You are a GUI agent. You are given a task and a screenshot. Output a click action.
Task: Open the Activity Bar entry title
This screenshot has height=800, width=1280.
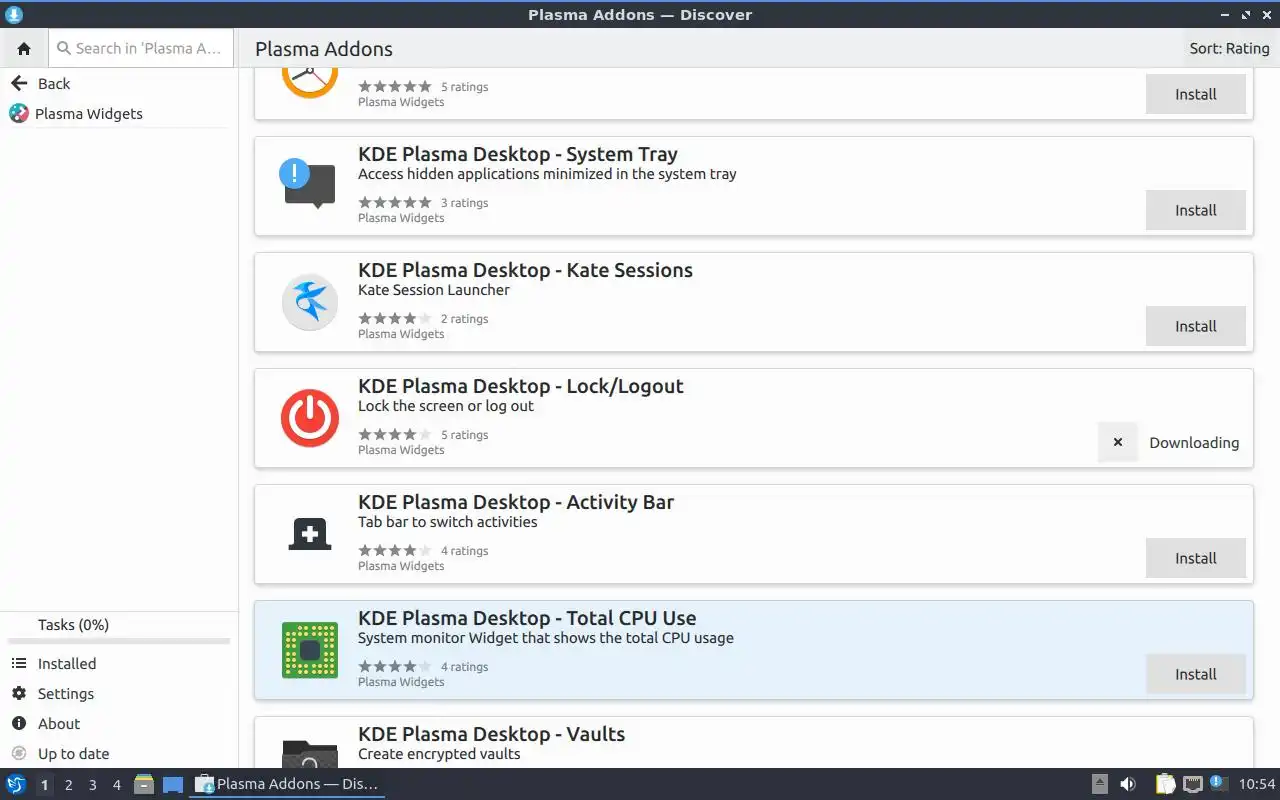[x=516, y=502]
